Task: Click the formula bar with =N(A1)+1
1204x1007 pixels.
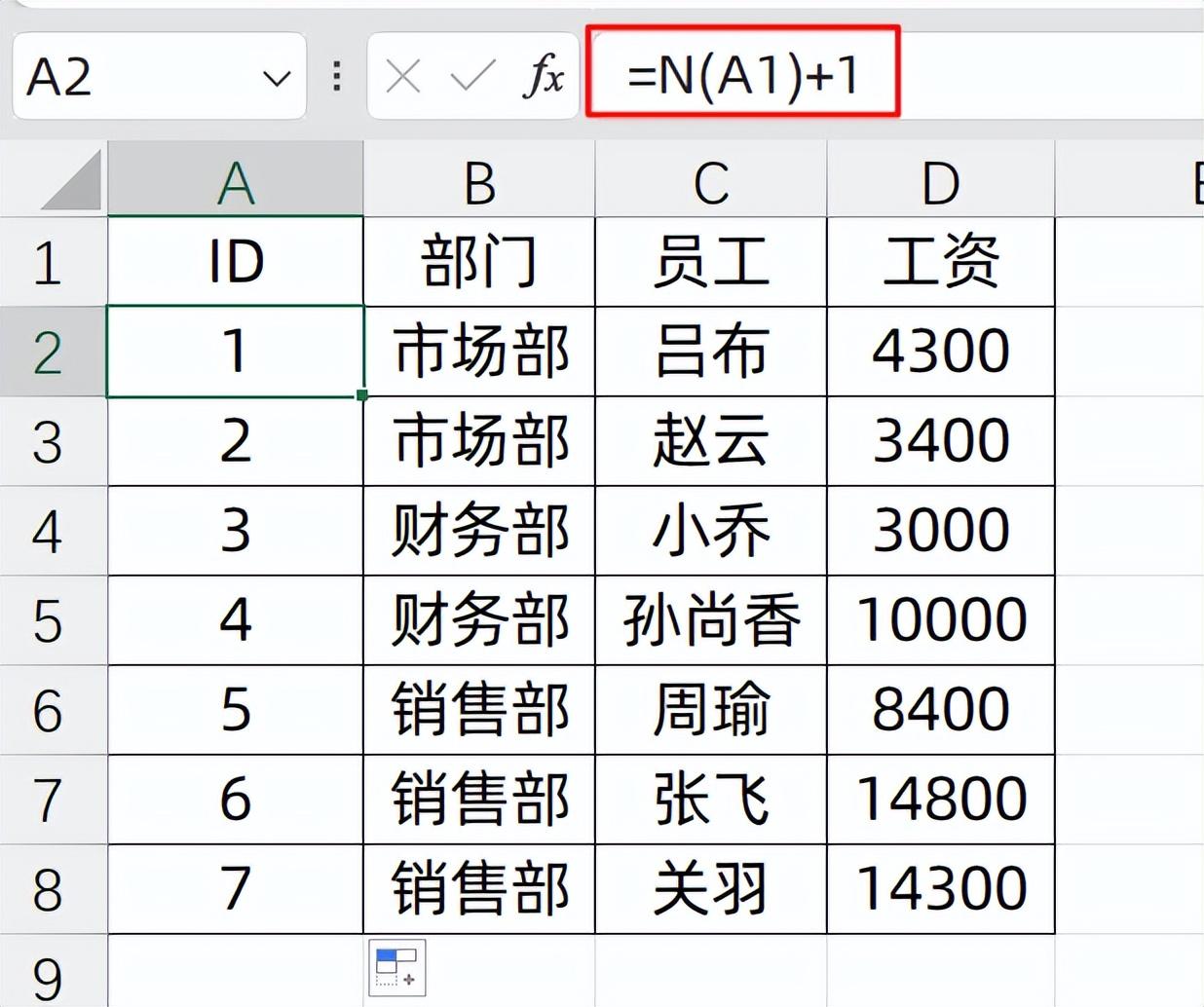Action: (894, 73)
